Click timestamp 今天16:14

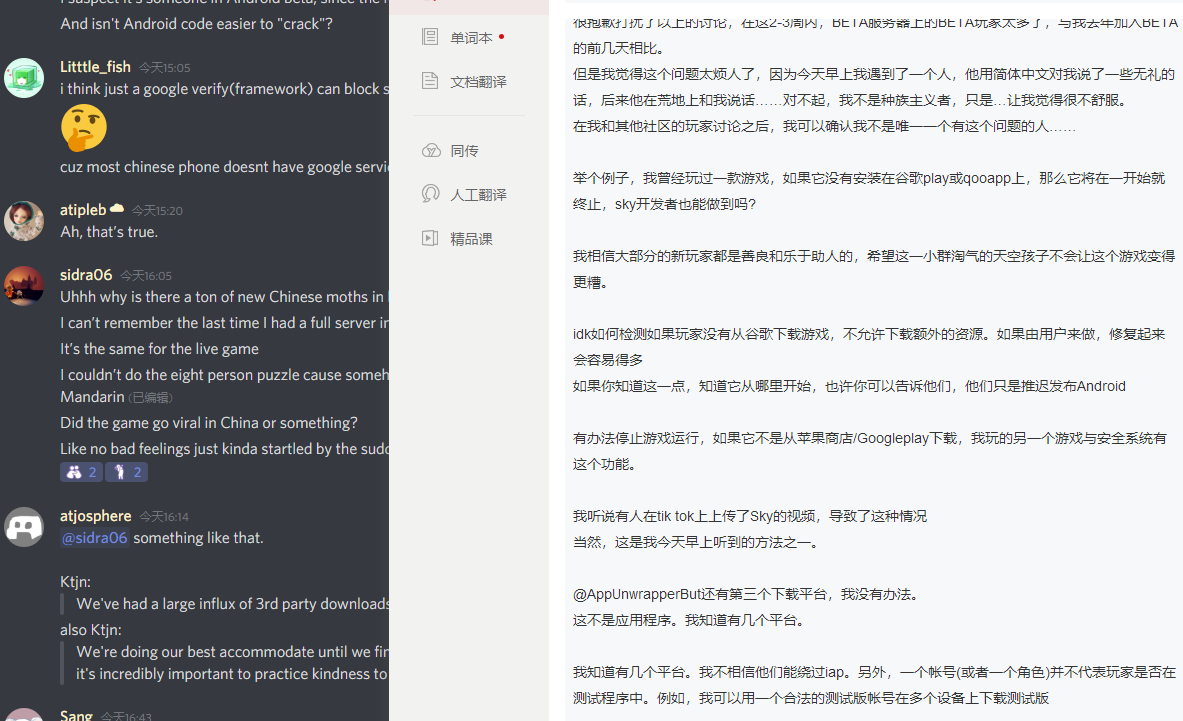(x=164, y=517)
